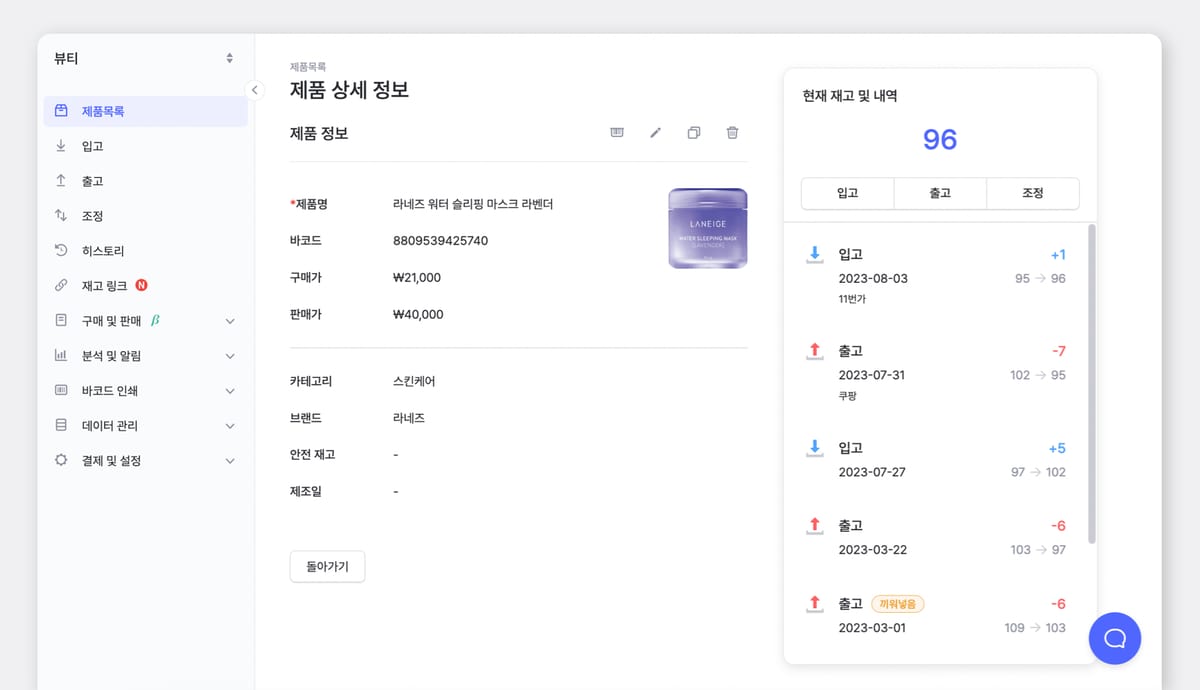
Task: Click the LANEIGE product thumbnail image
Action: pyautogui.click(x=707, y=227)
